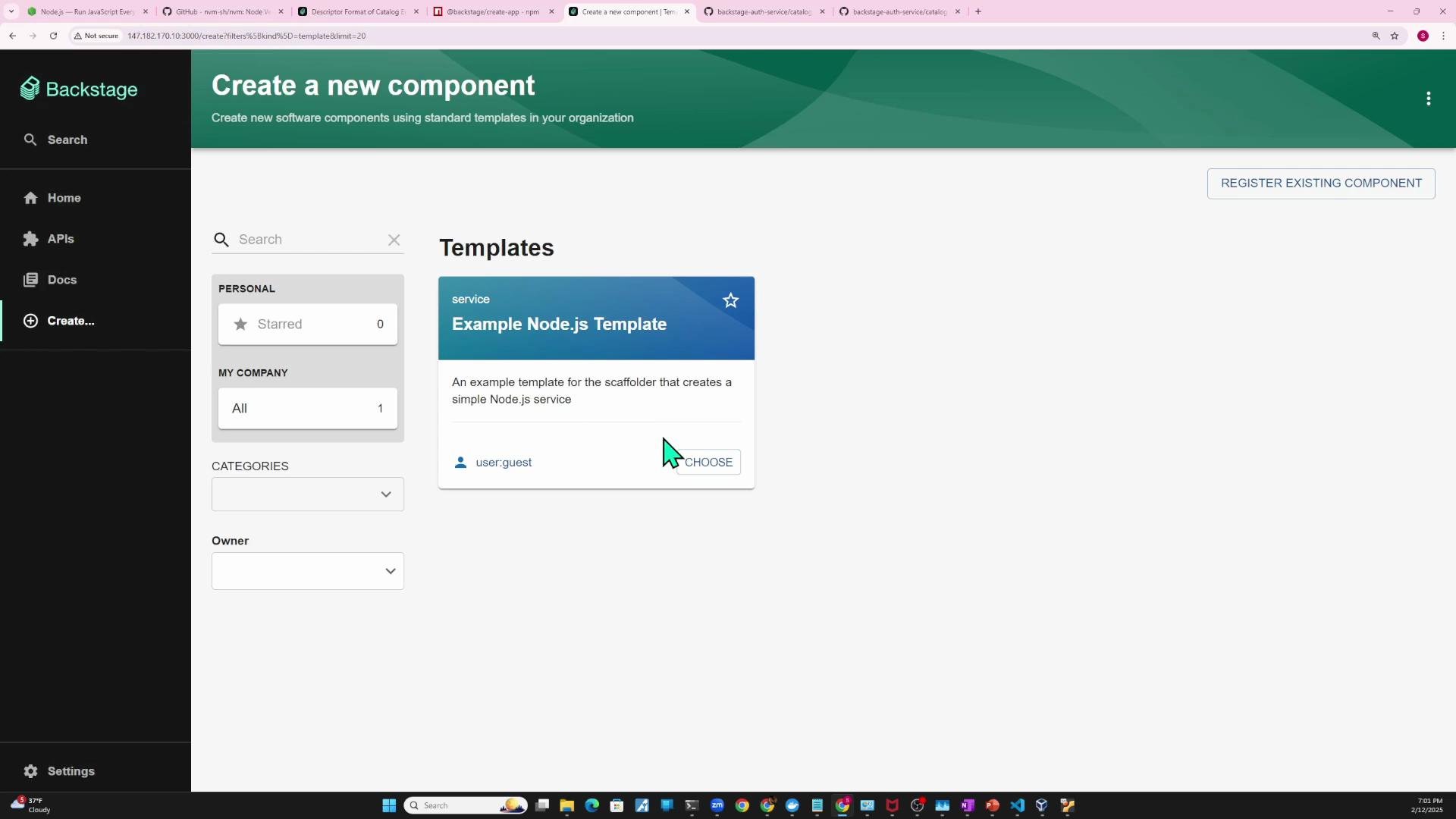The height and width of the screenshot is (819, 1456).
Task: Click the address bar URL
Action: pyautogui.click(x=246, y=36)
